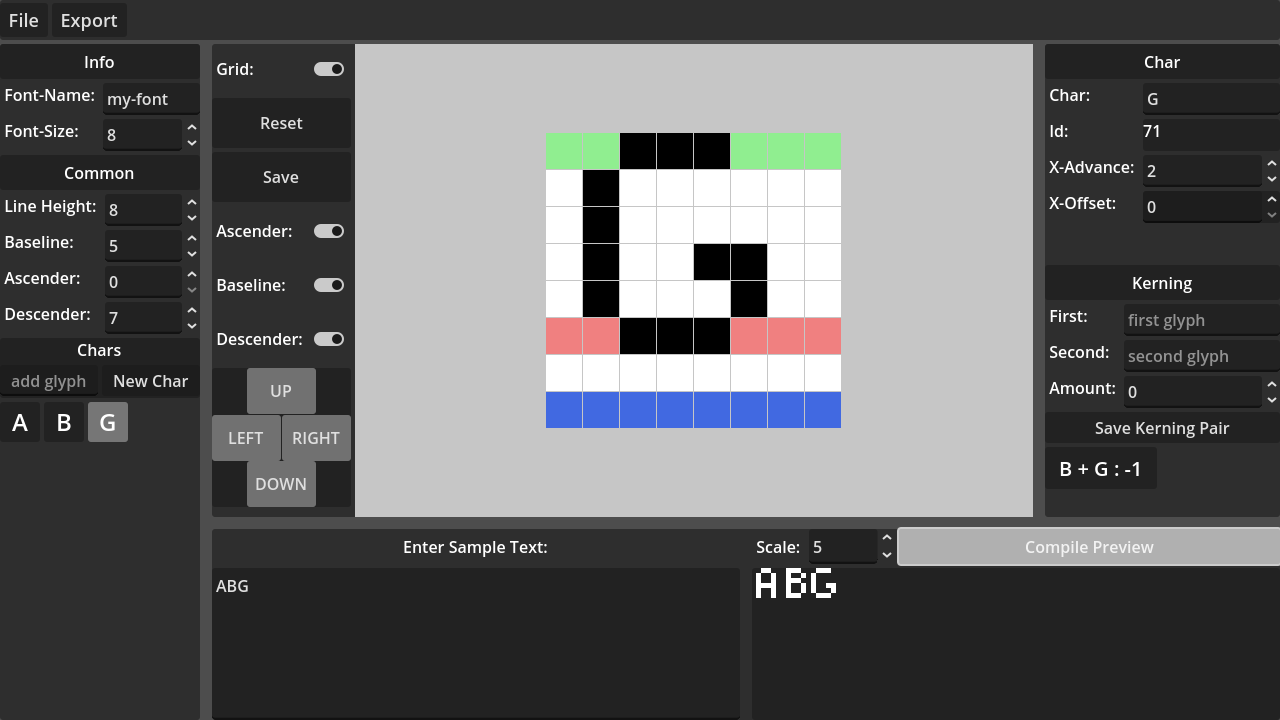Decrease preview Scale with the down arrow
This screenshot has height=720, width=1280.
point(887,555)
